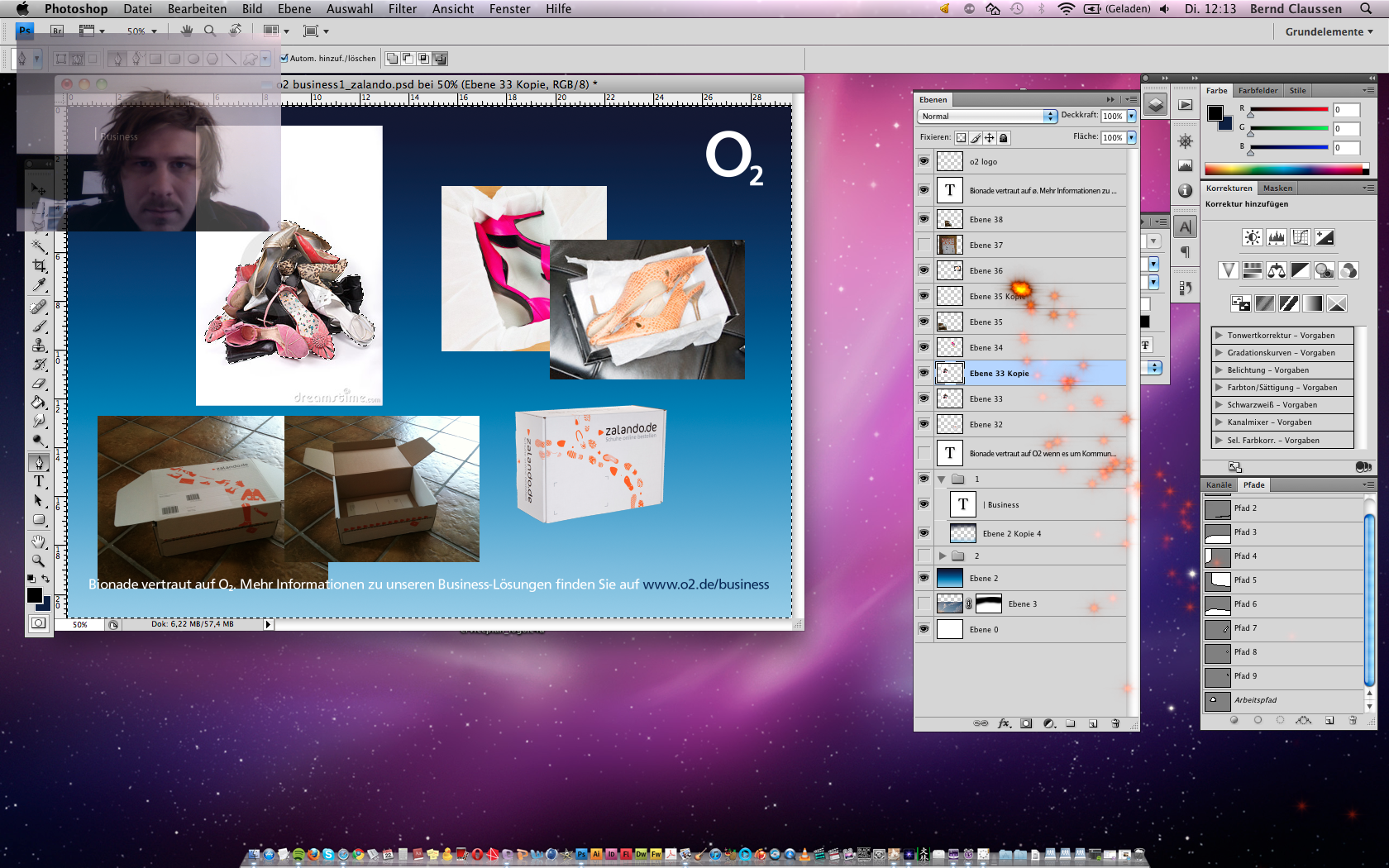Click the Zoom tool in the toolbox
The image size is (1389, 868).
(x=39, y=560)
